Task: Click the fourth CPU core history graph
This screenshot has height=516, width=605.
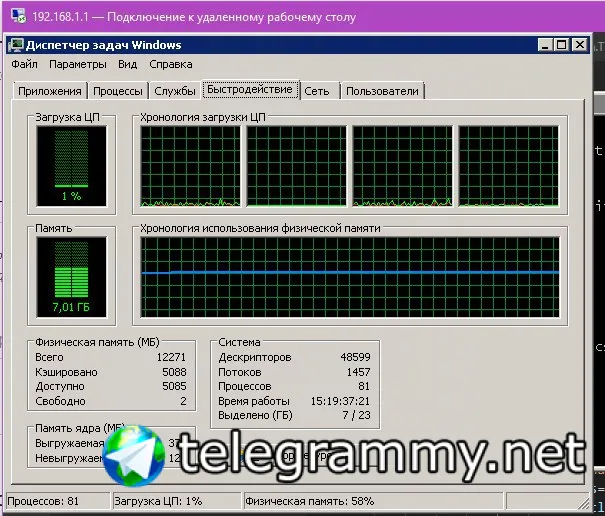Action: click(x=509, y=166)
